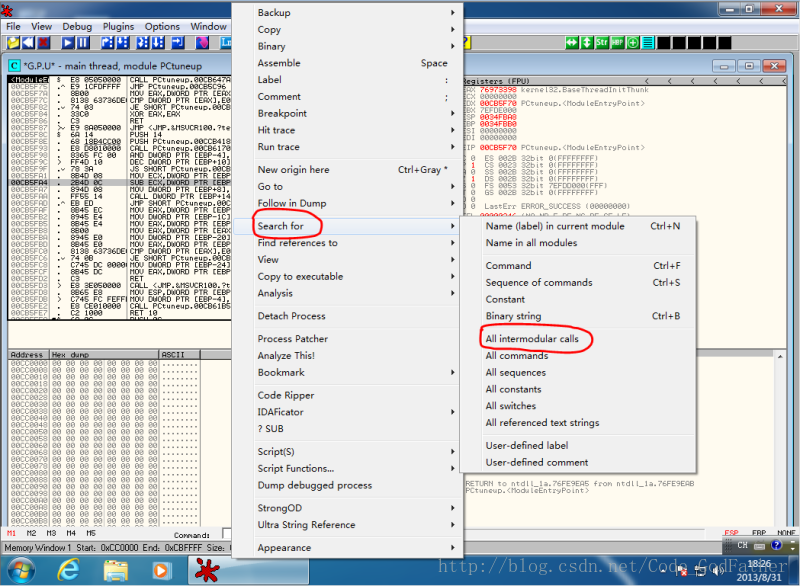This screenshot has height=586, width=800.
Task: Click the Hex dump column header
Action: tap(104, 354)
